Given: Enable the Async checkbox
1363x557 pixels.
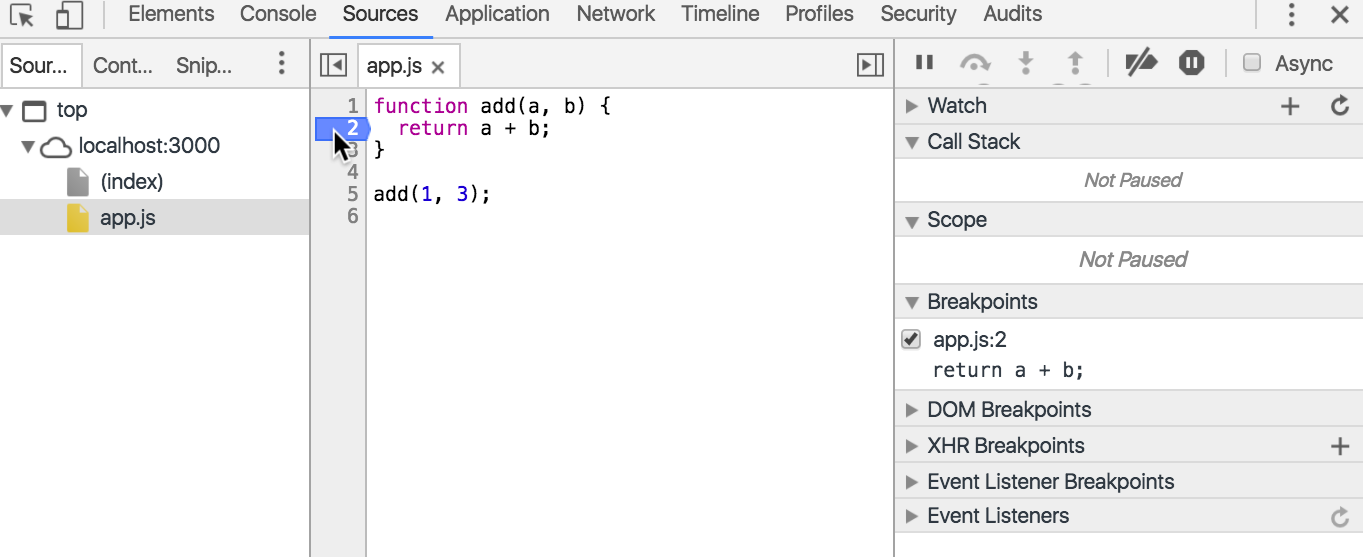Looking at the screenshot, I should coord(1252,63).
